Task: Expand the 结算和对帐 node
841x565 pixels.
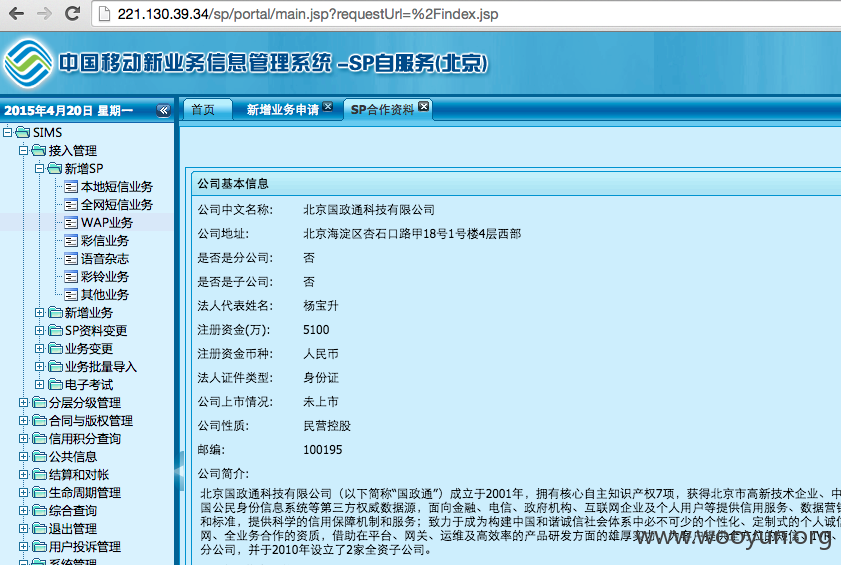Action: (x=23, y=474)
